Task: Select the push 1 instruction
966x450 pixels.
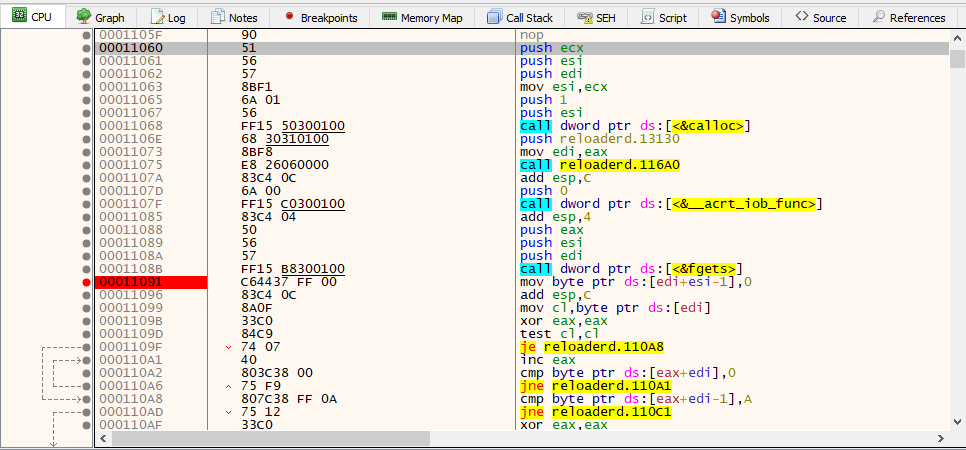Action: 543,100
